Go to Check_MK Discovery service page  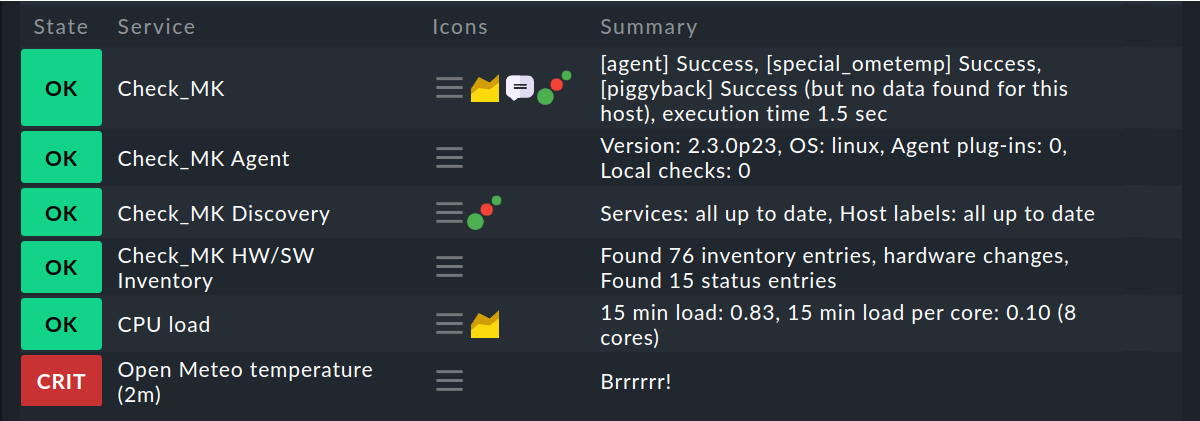[223, 213]
